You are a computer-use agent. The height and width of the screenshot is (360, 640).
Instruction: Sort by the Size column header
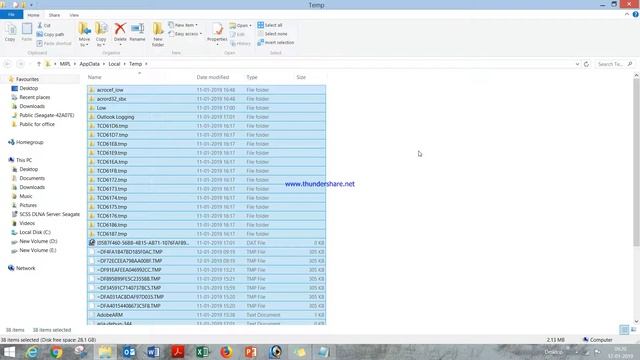click(301, 77)
